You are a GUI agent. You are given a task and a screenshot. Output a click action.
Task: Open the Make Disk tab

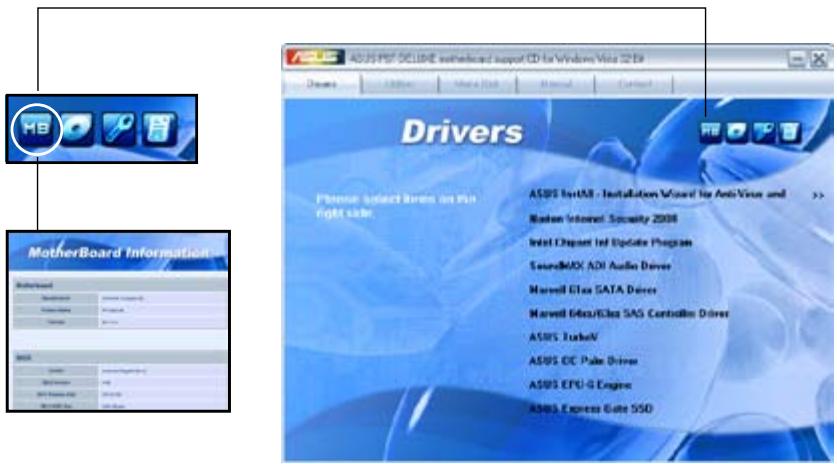[477, 84]
